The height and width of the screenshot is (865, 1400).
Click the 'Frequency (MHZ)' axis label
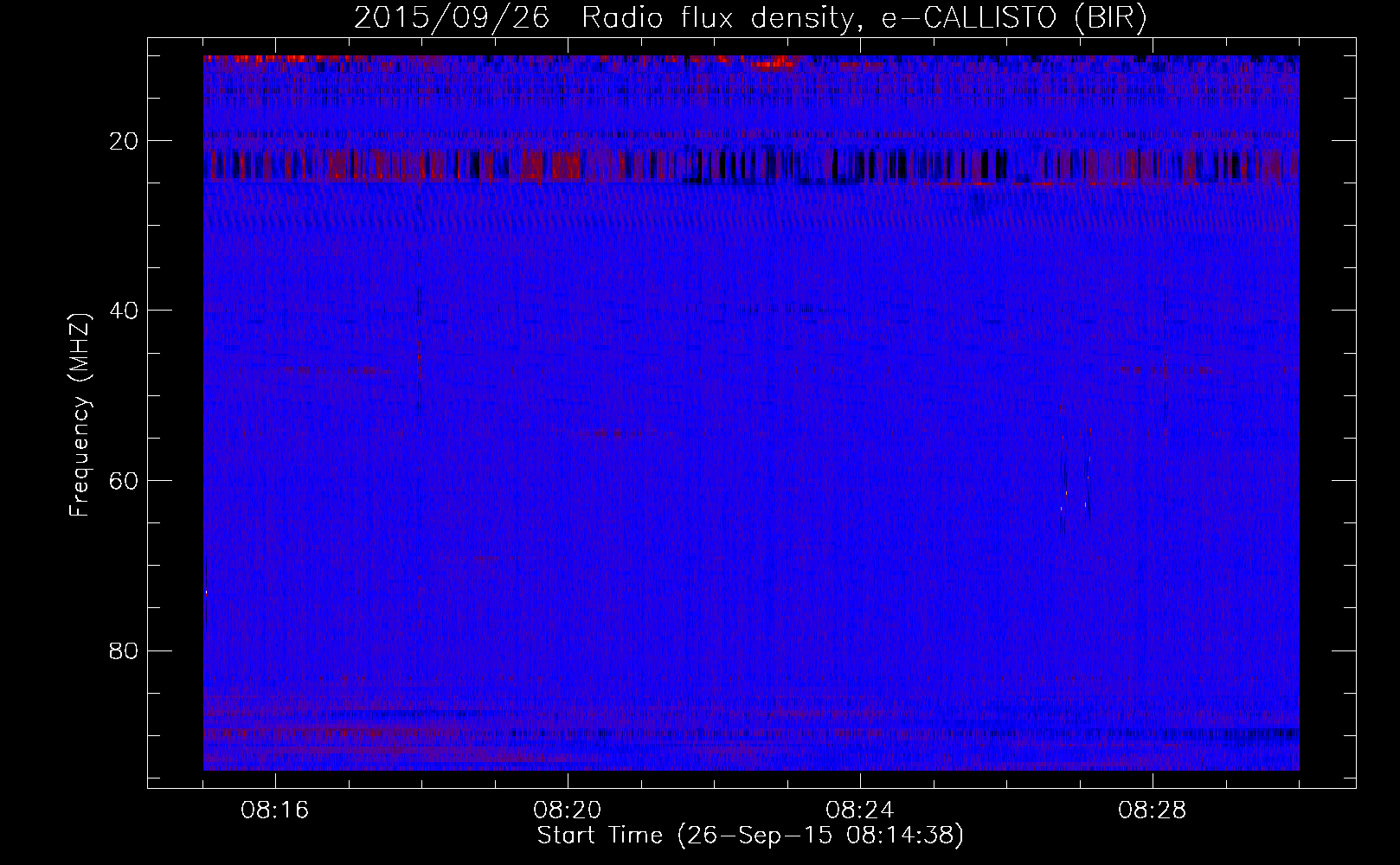[80, 415]
